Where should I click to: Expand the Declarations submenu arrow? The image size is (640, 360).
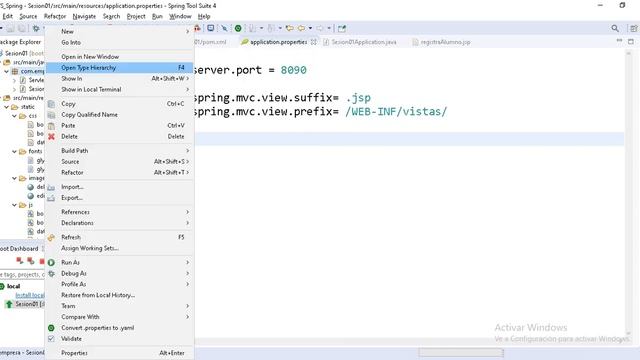tap(187, 223)
